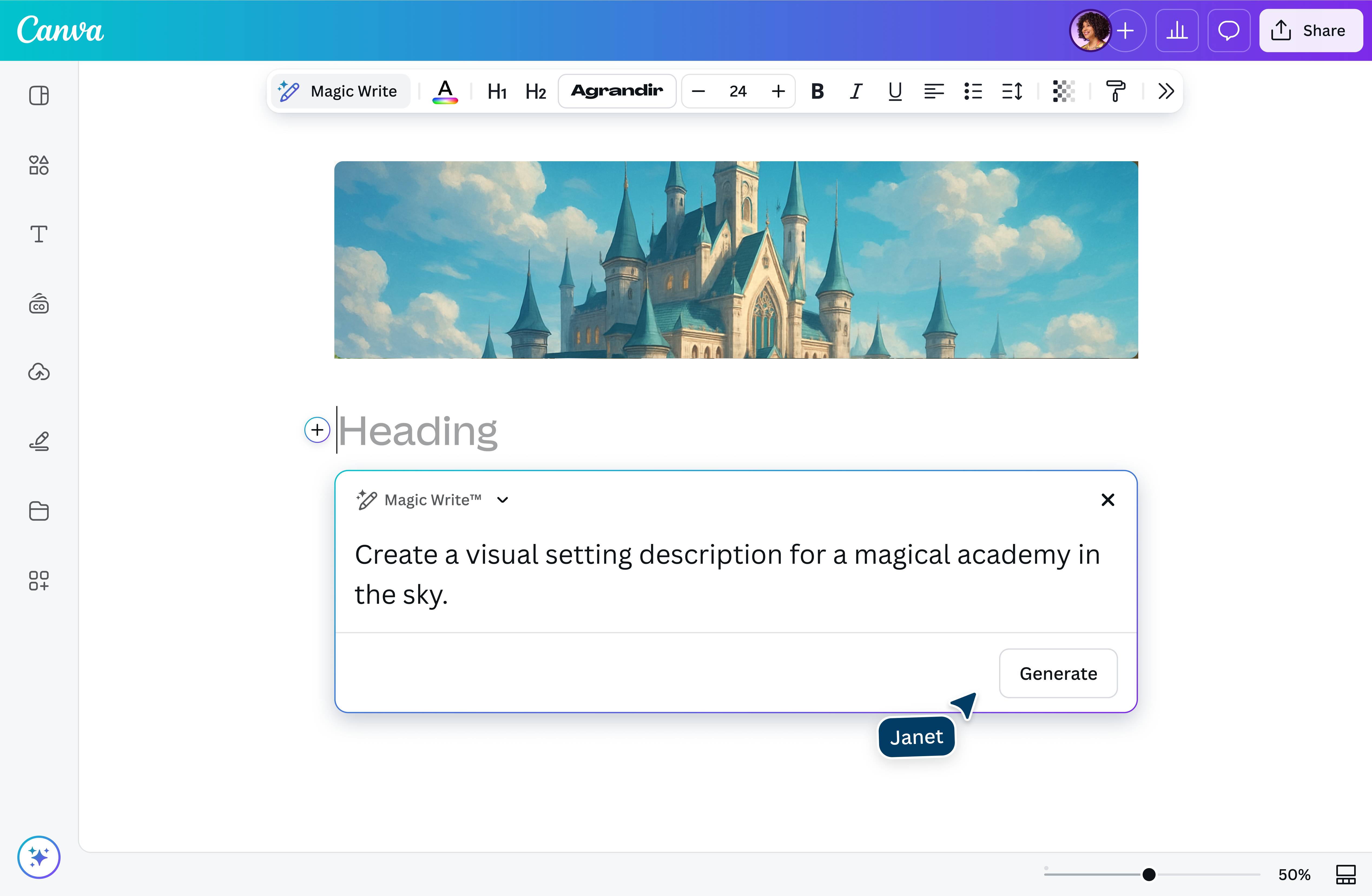Viewport: 1372px width, 896px height.
Task: Apply Heading 1 style
Action: pos(496,91)
